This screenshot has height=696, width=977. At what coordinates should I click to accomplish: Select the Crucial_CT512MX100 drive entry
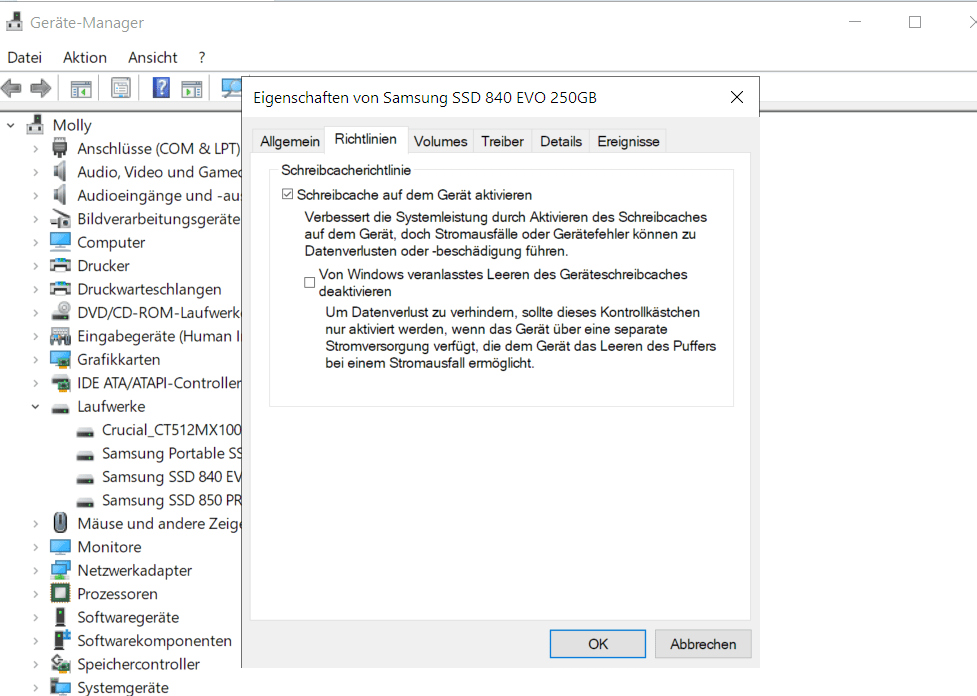click(x=171, y=430)
